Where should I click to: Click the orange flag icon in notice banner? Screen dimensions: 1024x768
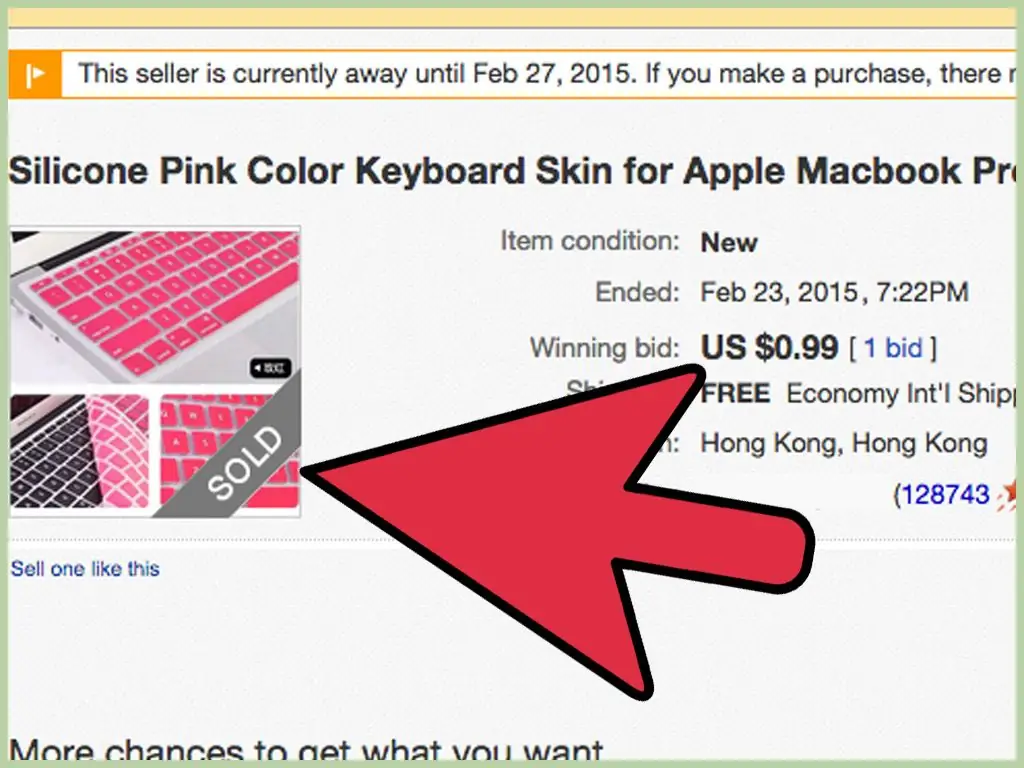(x=35, y=74)
